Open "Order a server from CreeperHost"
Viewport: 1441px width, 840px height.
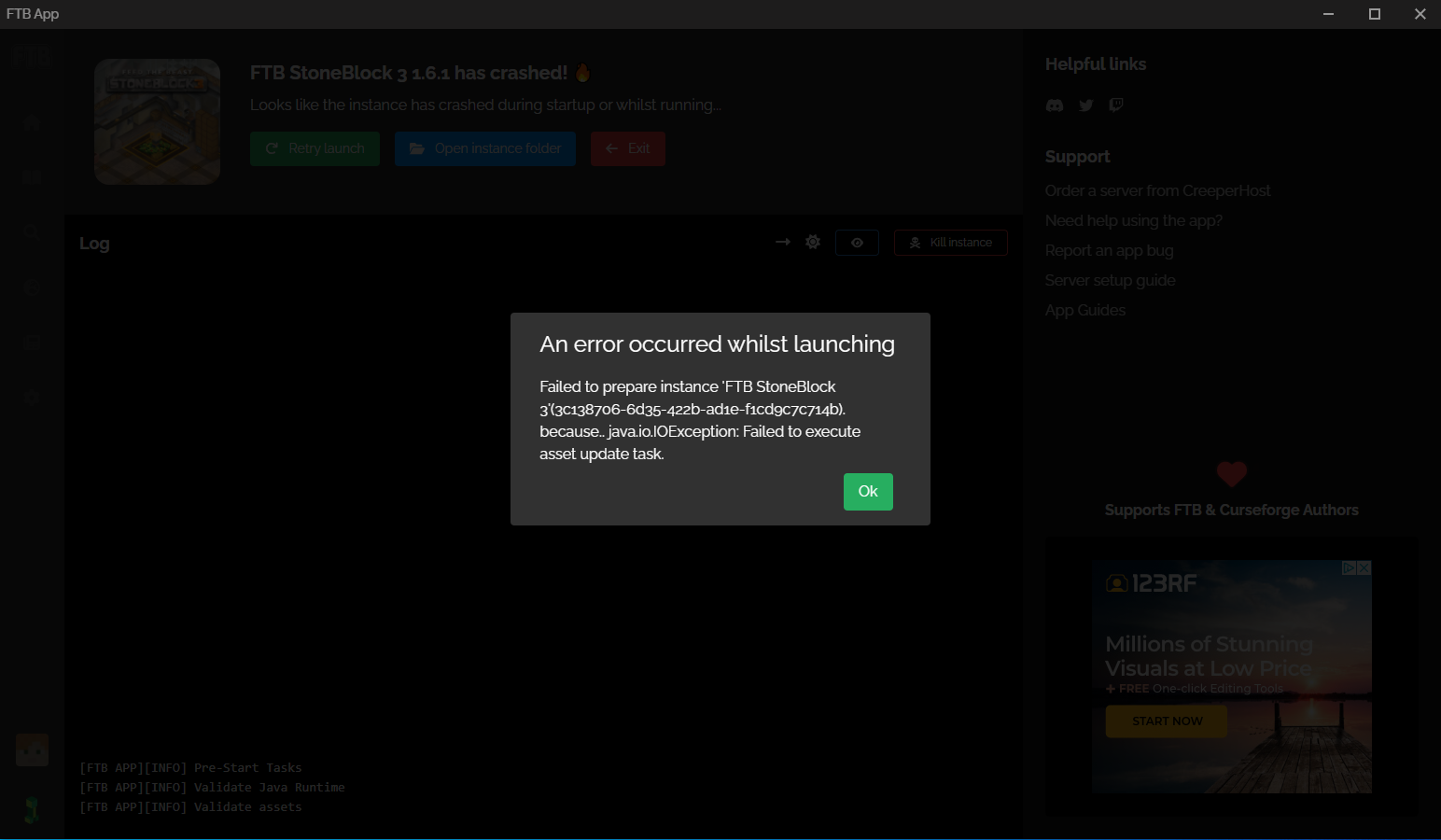click(x=1158, y=190)
